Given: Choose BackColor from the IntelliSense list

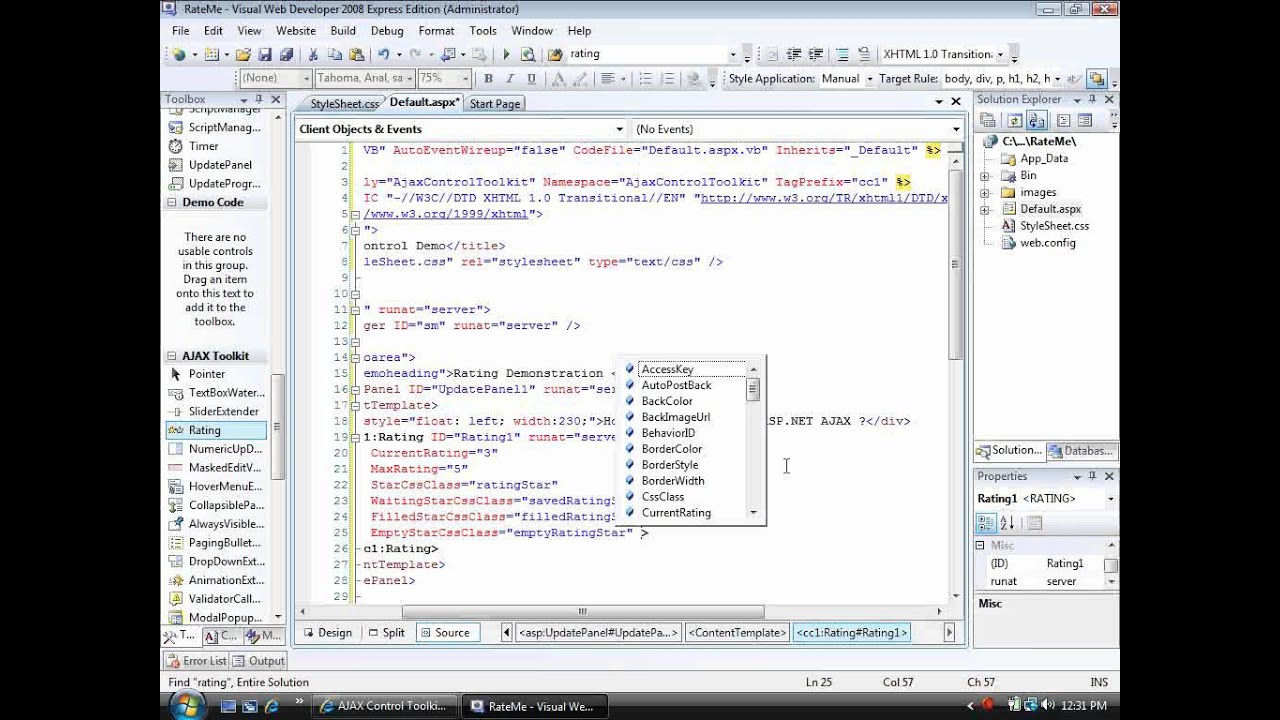Looking at the screenshot, I should 667,401.
